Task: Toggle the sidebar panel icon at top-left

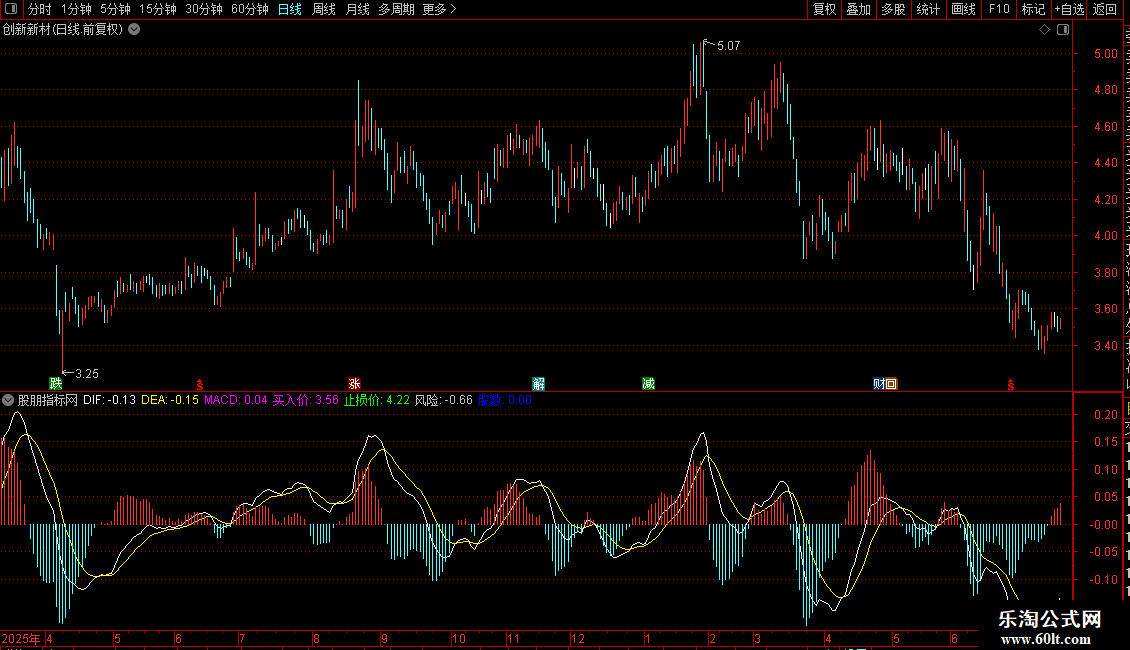Action: pos(11,9)
